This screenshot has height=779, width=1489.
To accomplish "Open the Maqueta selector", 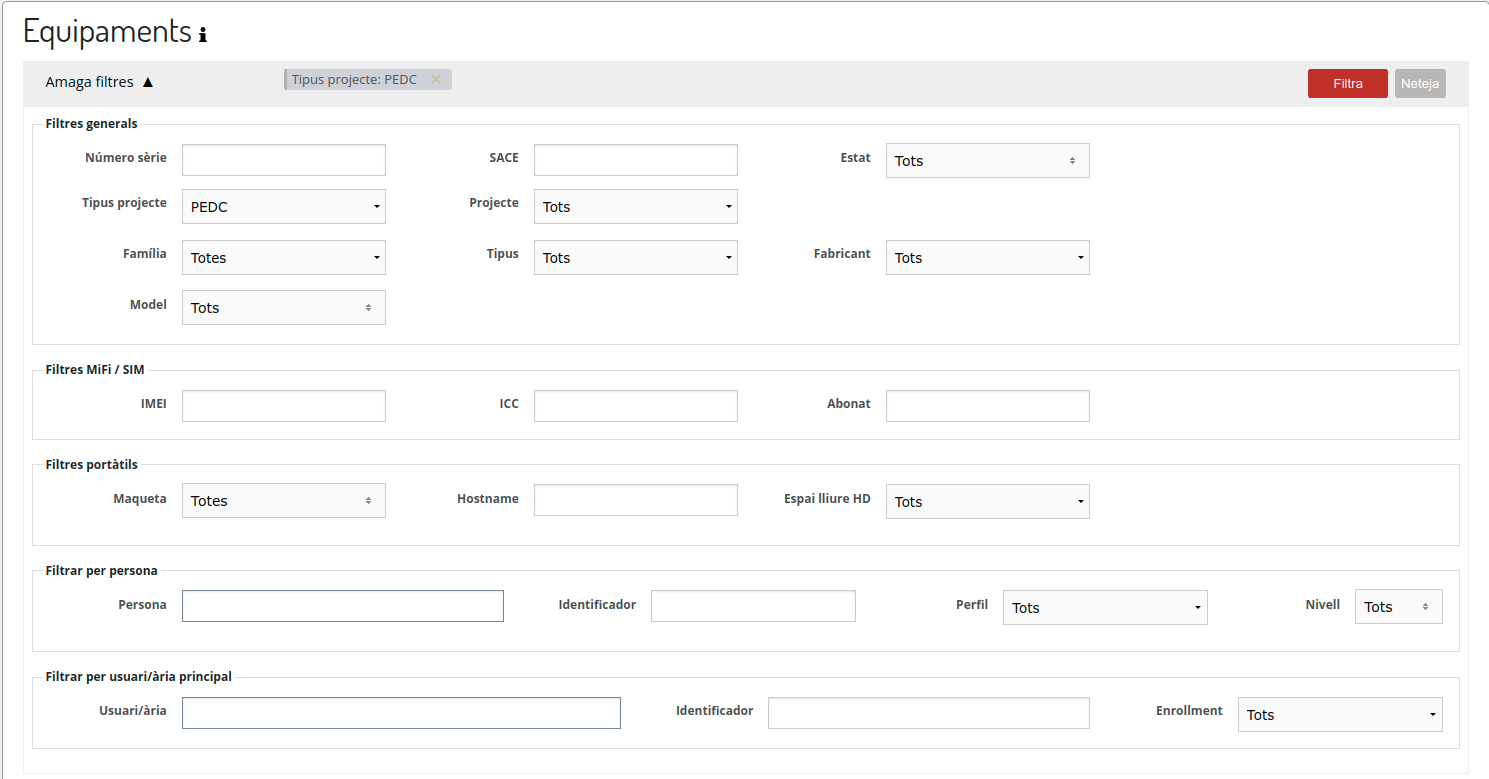I will coord(284,501).
